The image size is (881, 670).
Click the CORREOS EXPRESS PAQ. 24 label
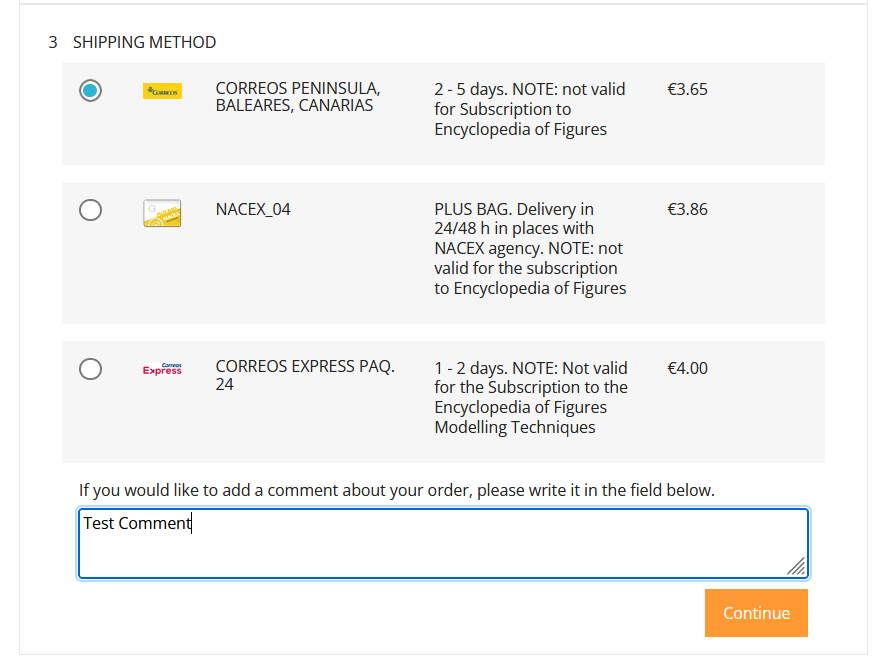305,375
